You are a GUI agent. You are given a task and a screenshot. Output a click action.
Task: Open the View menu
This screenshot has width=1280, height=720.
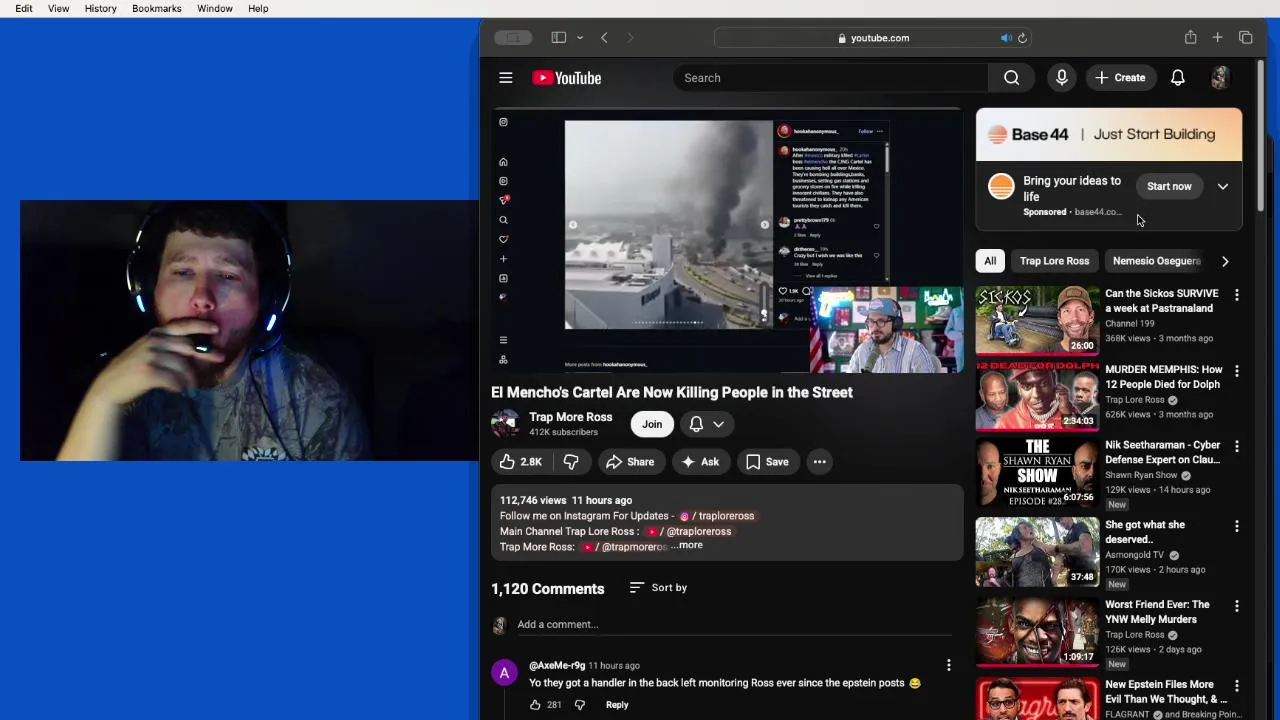(58, 8)
